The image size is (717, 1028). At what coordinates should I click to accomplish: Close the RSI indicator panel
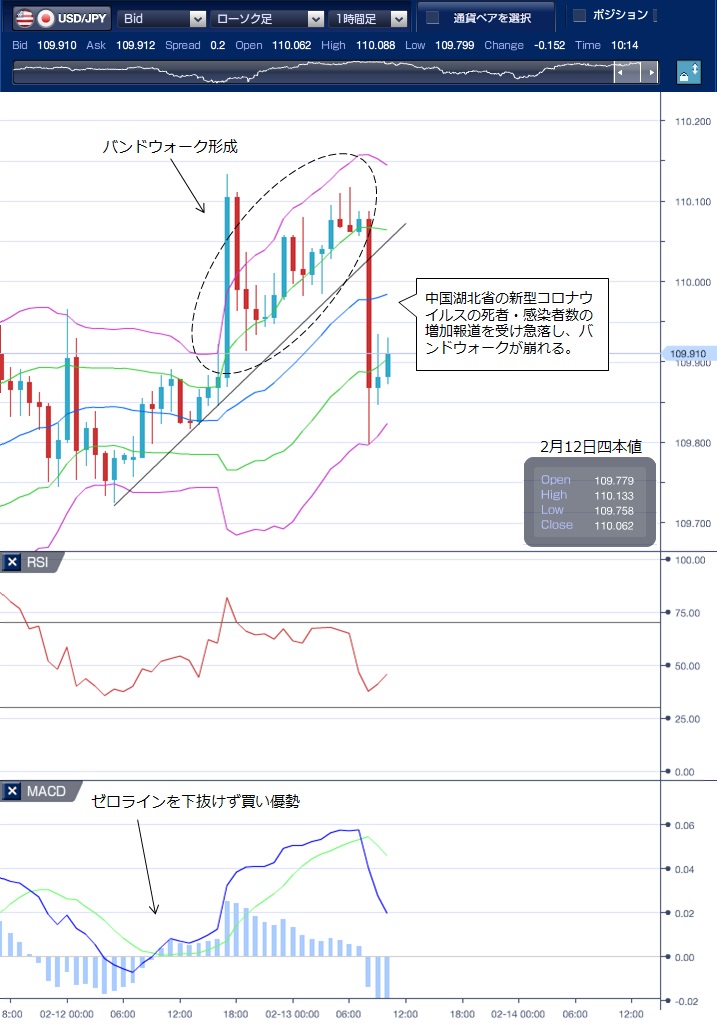(x=13, y=563)
